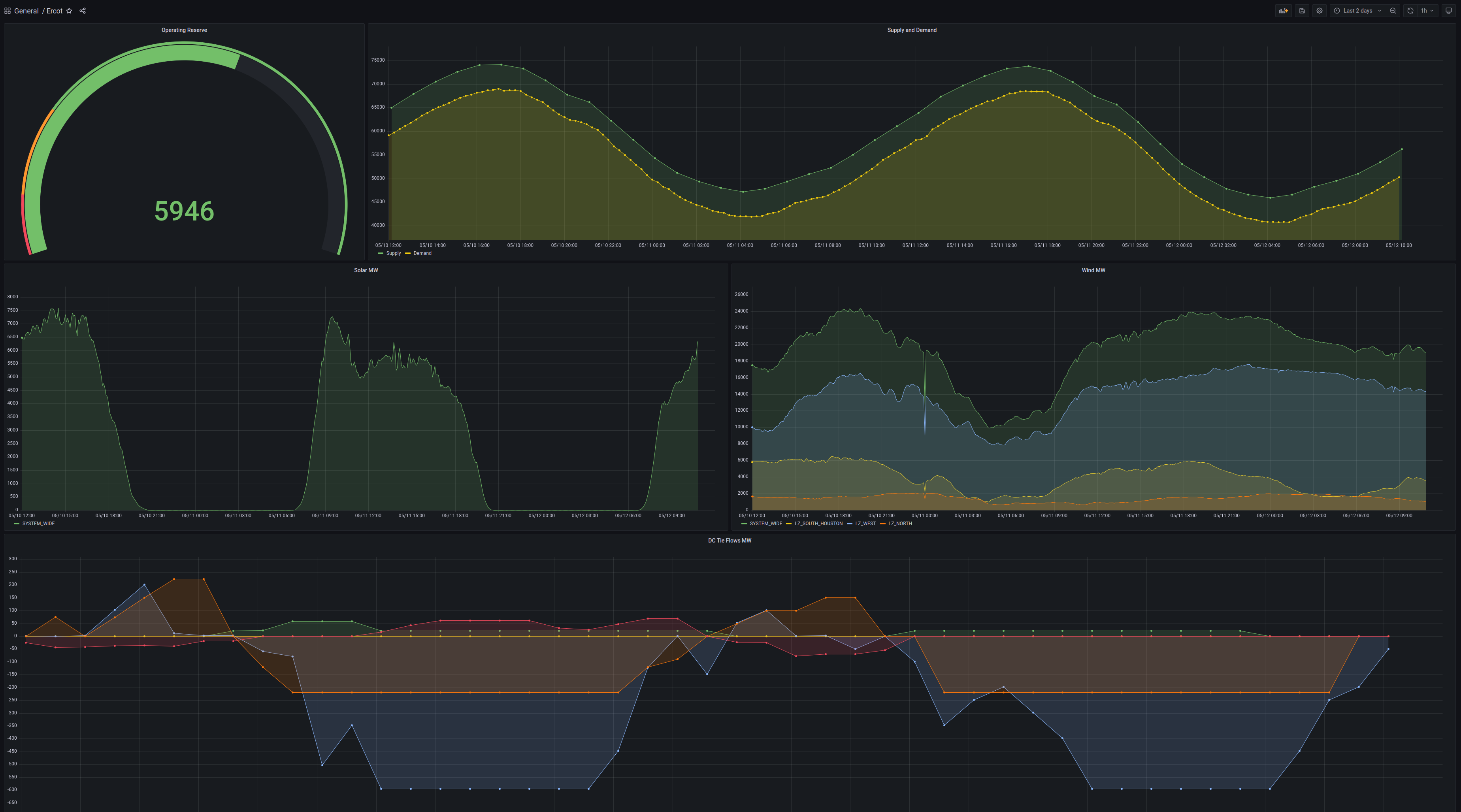
Task: Open the Supply and Demand panel menu
Action: pyautogui.click(x=911, y=30)
